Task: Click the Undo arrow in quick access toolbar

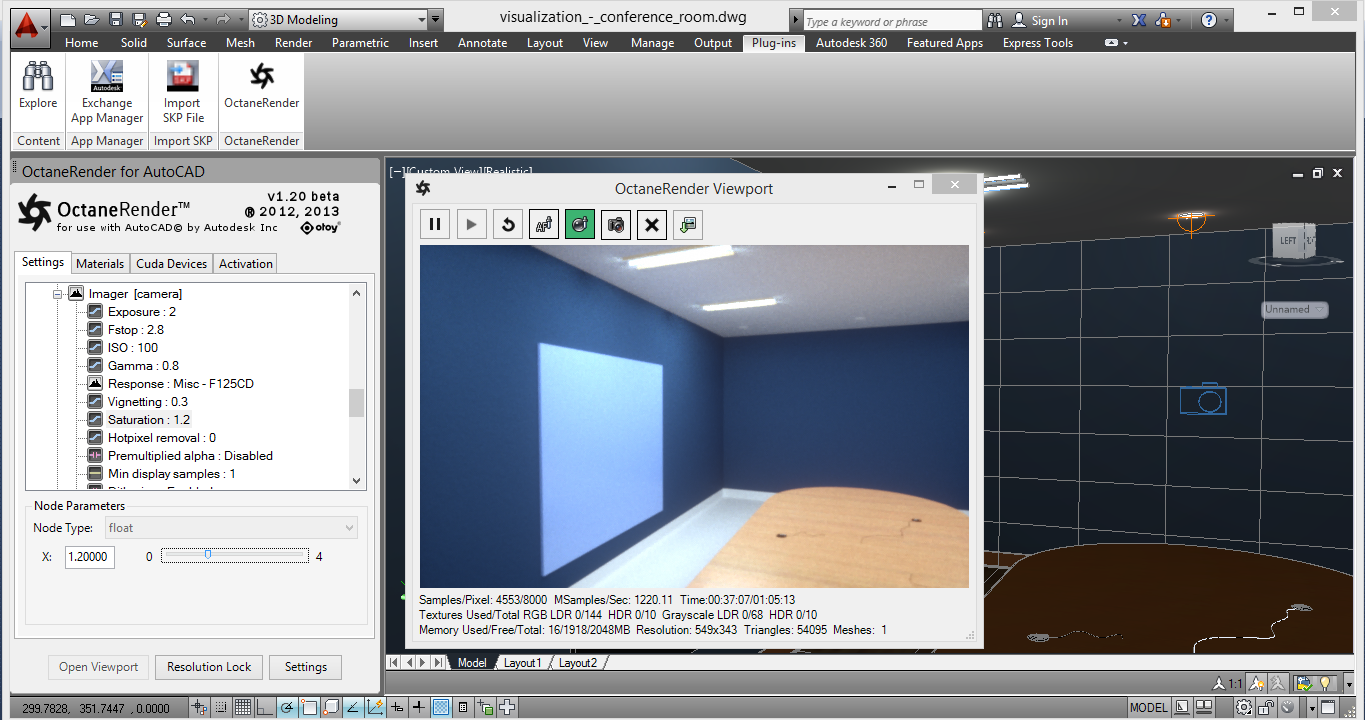Action: point(187,19)
